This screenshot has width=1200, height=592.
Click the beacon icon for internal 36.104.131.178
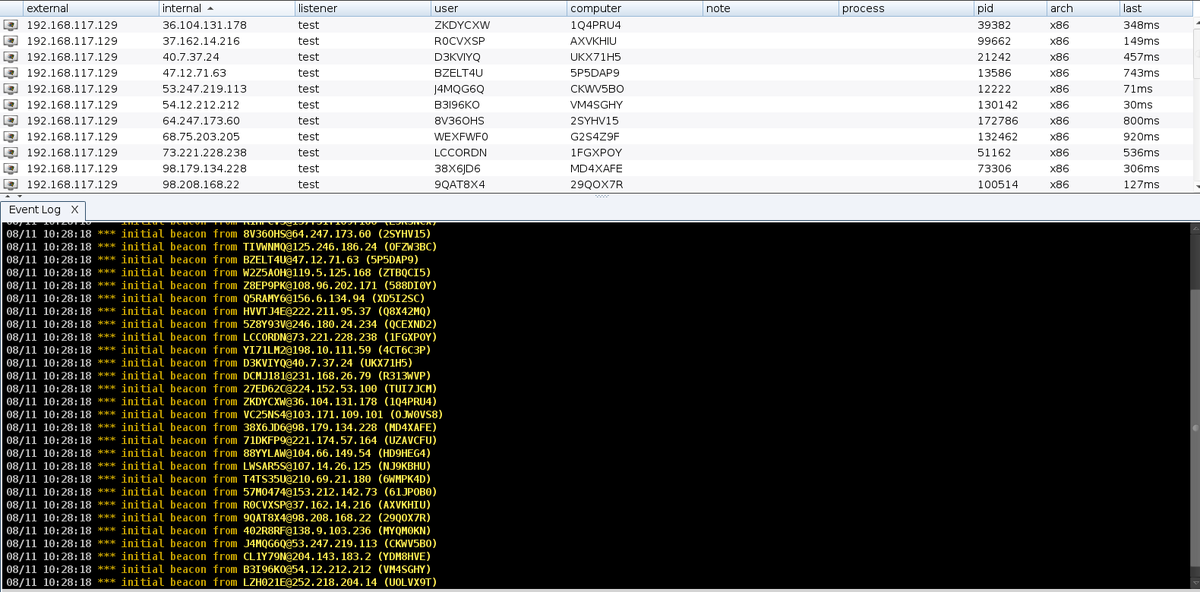click(11, 25)
